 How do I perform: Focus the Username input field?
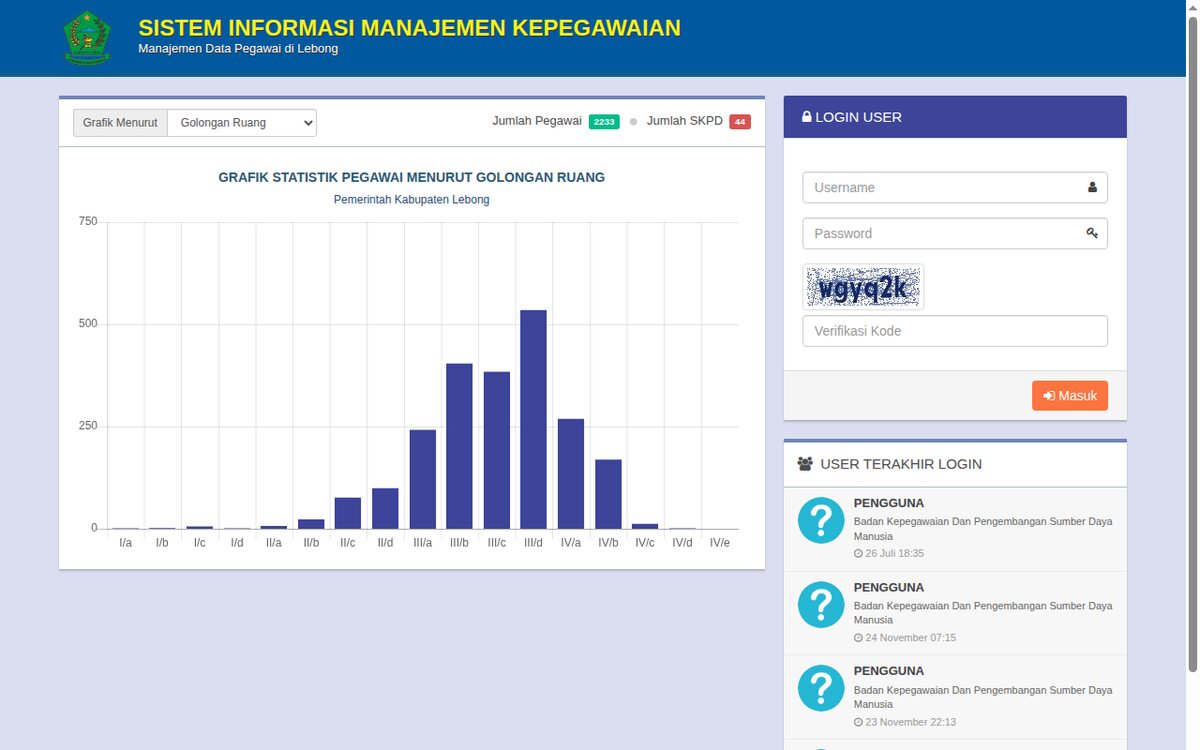(955, 187)
